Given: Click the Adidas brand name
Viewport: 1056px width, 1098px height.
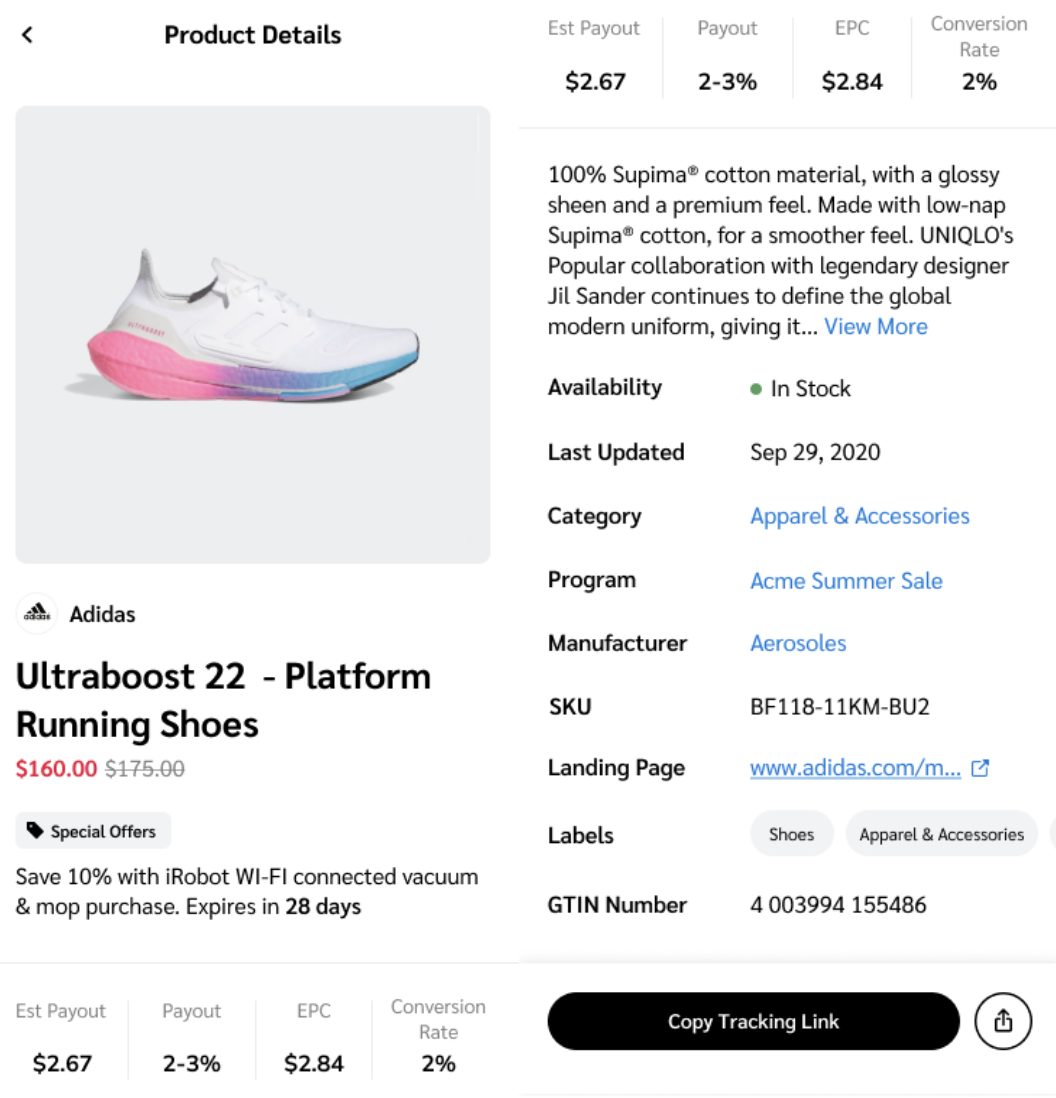Looking at the screenshot, I should 102,614.
